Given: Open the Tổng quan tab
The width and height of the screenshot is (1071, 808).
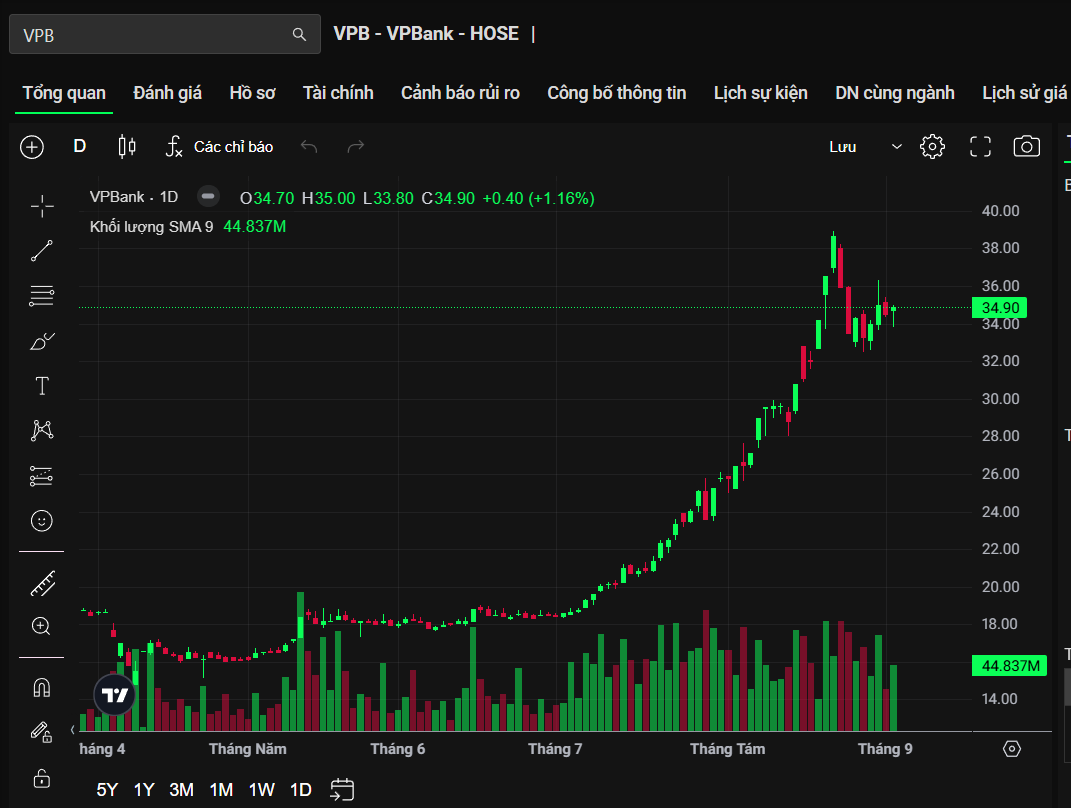Looking at the screenshot, I should point(64,93).
